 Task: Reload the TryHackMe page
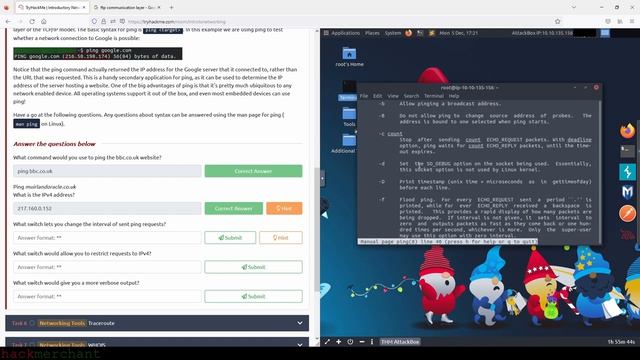[32, 22]
